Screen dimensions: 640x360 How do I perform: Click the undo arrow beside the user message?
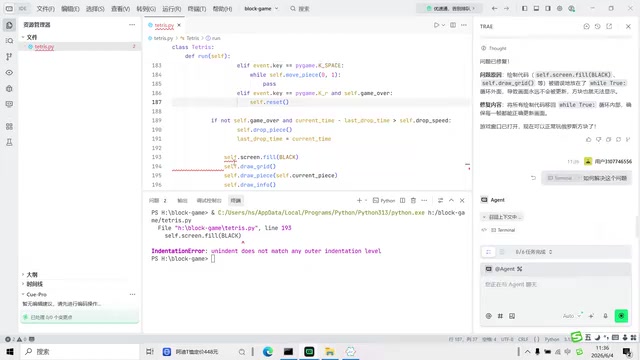(x=533, y=178)
